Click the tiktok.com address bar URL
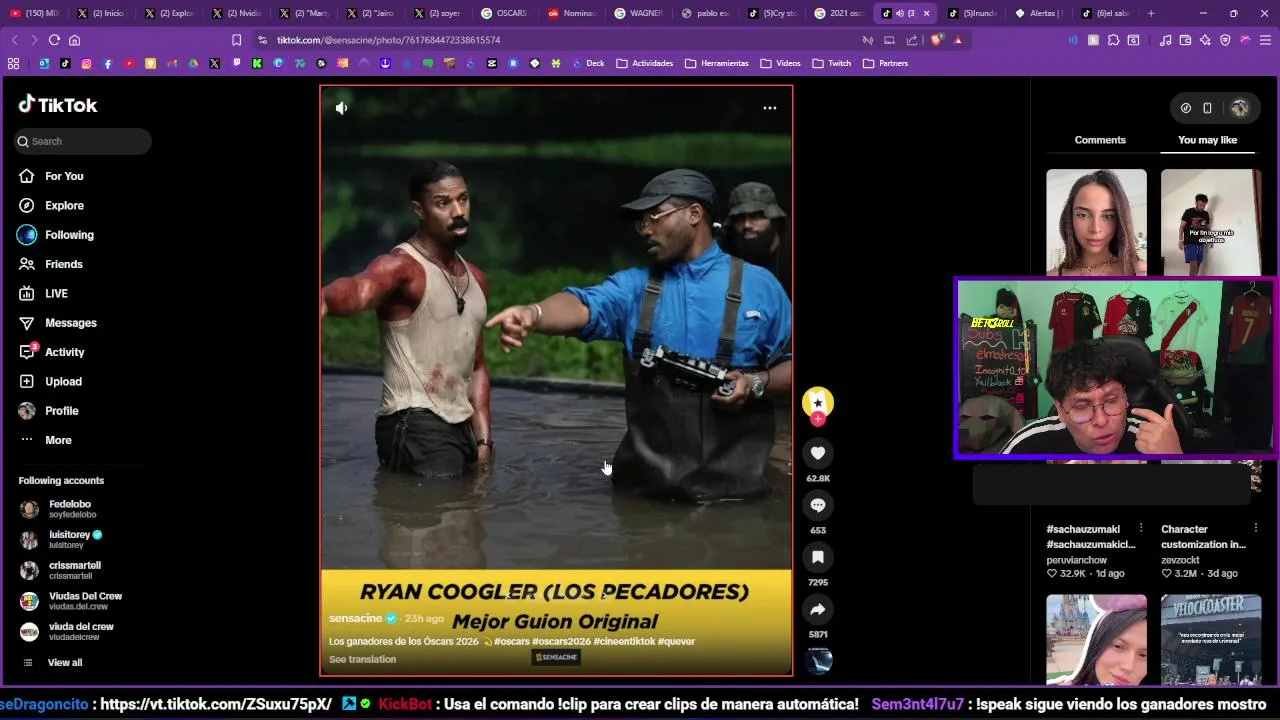This screenshot has height=720, width=1280. [x=388, y=40]
